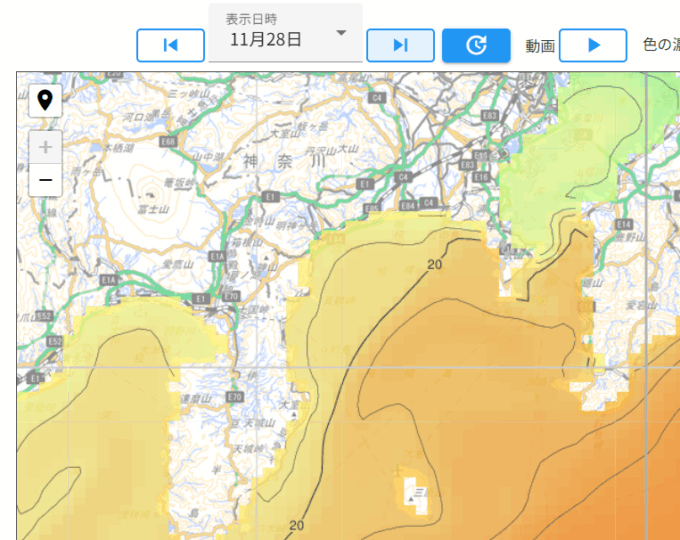Click the dropdown arrow beside 11月28日
The width and height of the screenshot is (680, 540).
(x=342, y=33)
